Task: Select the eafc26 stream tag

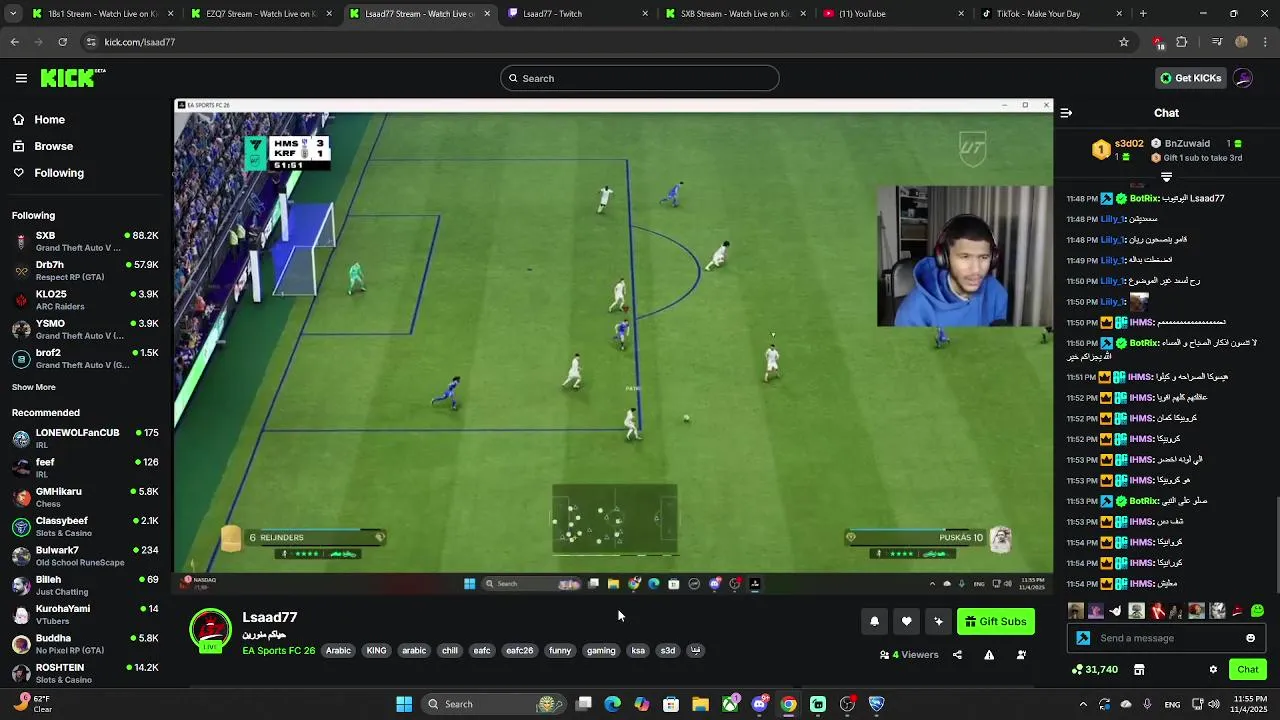Action: [519, 651]
